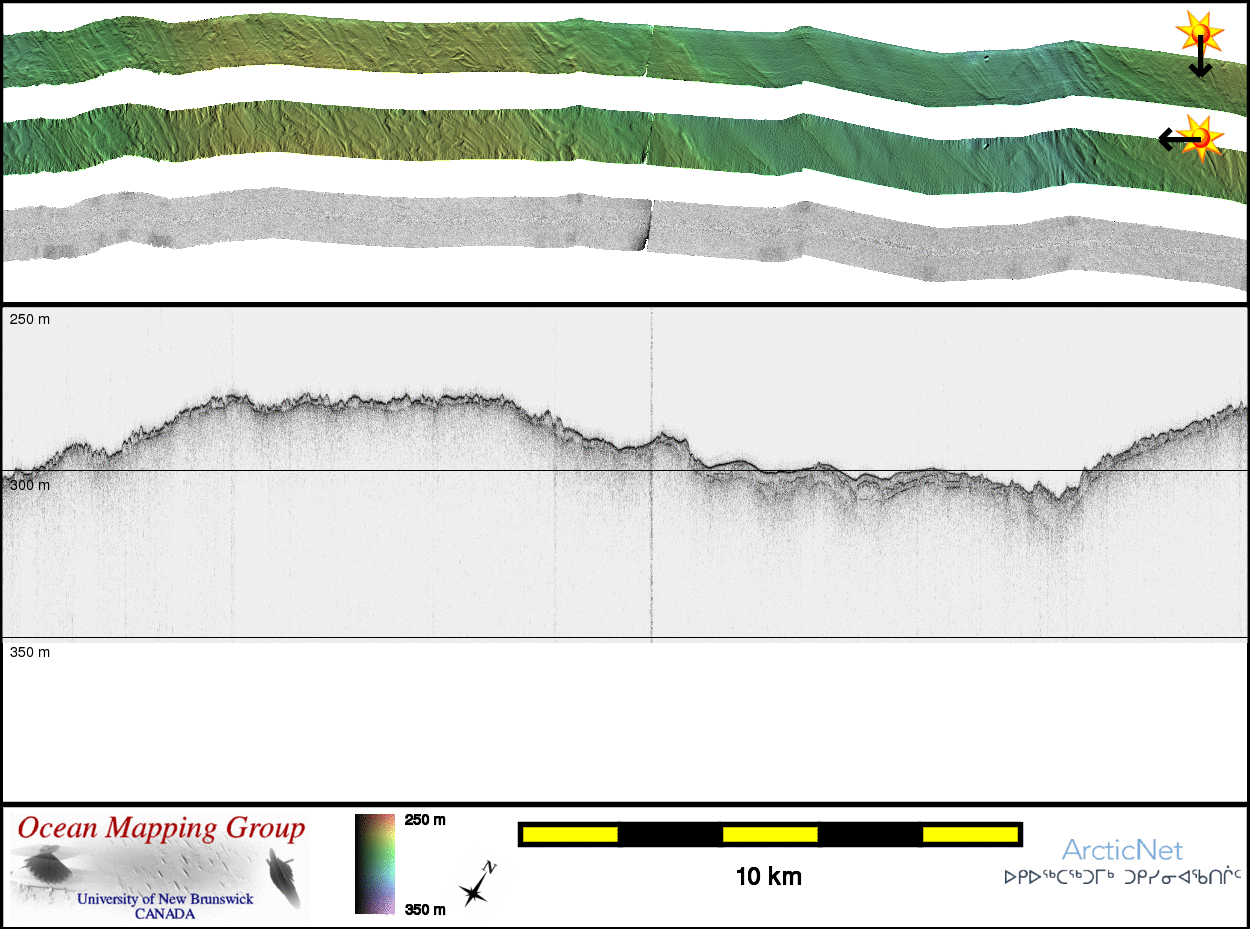Click the 10 km scale bar label
Screen dimensions: 1250x929
pyautogui.click(x=768, y=877)
